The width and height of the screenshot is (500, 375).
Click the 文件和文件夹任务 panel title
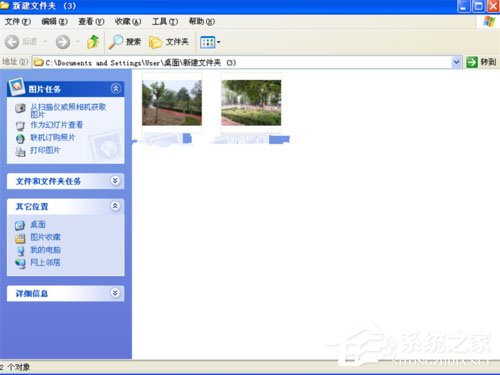click(x=48, y=181)
